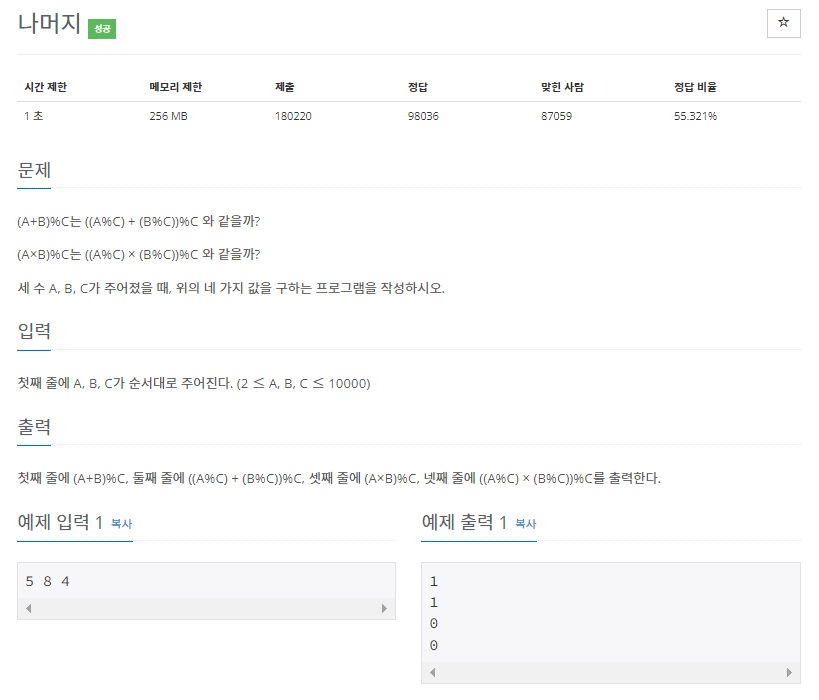Click the '256 MB' memory value

[168, 116]
